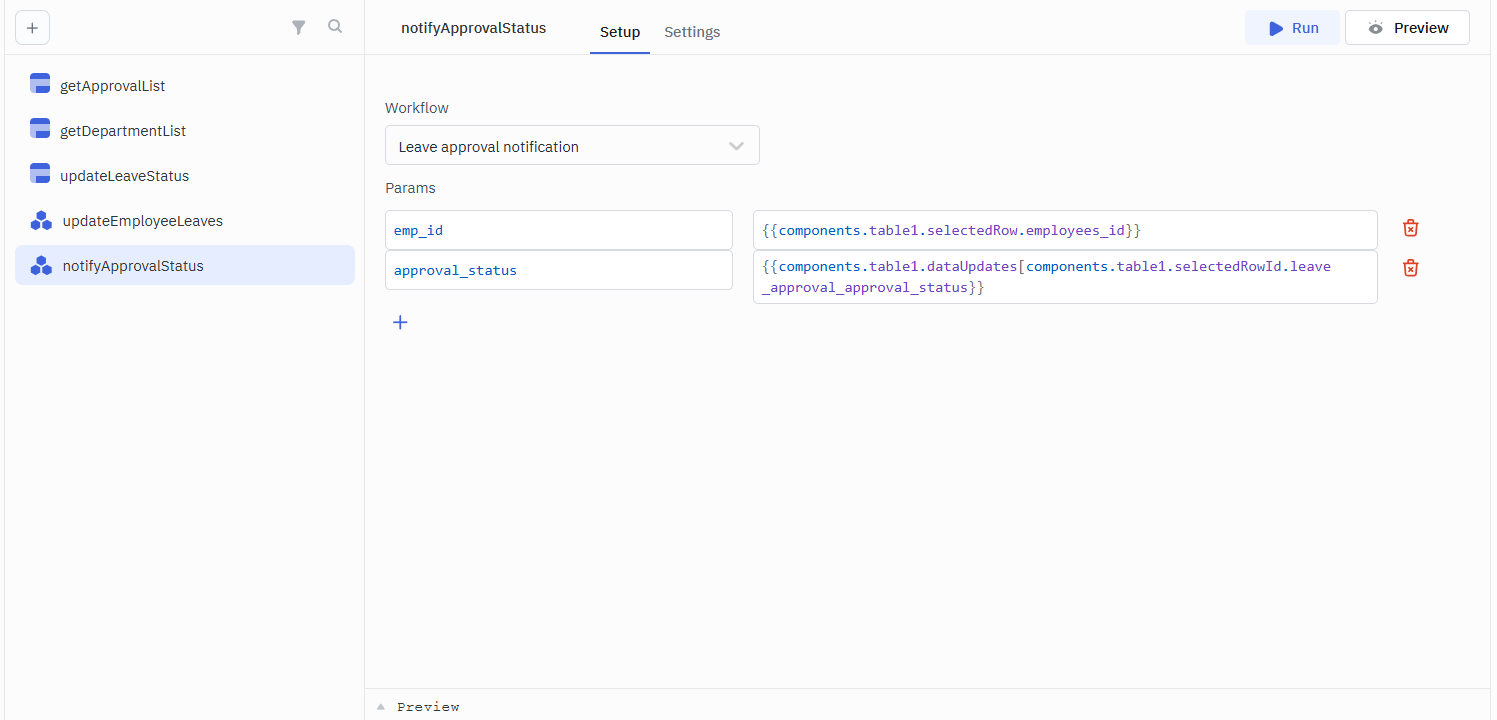Screen dimensions: 1497x720
Task: Run the notifyApprovalStatus query
Action: coord(1292,28)
